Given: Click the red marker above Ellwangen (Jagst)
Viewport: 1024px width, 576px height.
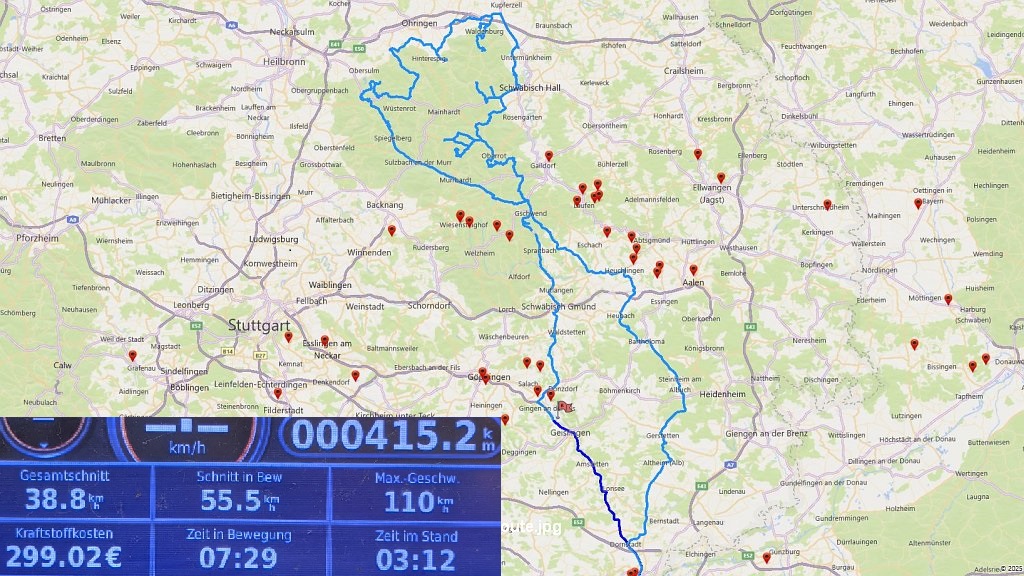Looking at the screenshot, I should tap(720, 178).
